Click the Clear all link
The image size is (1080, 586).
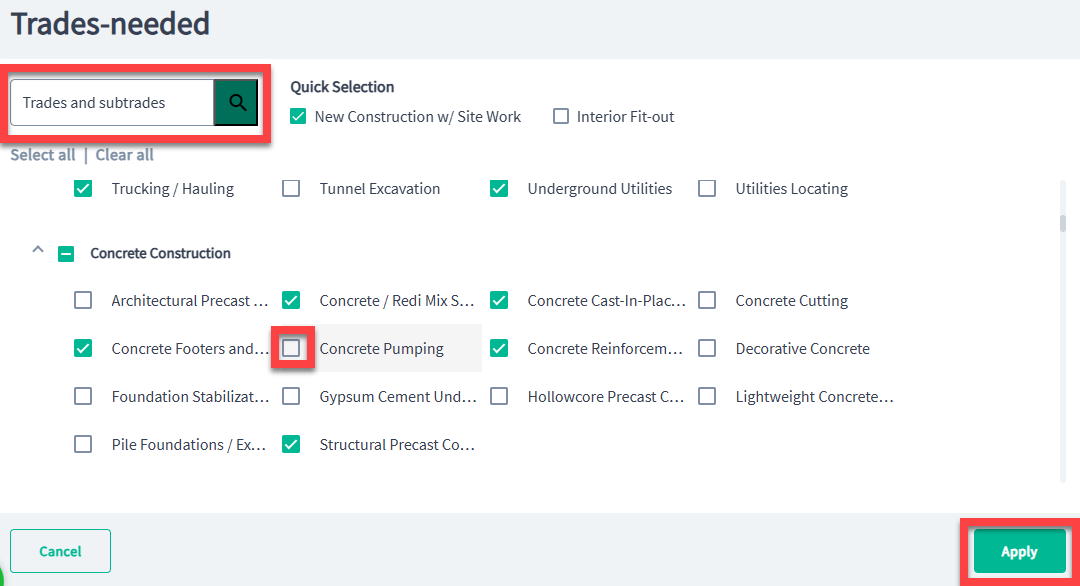coord(125,155)
